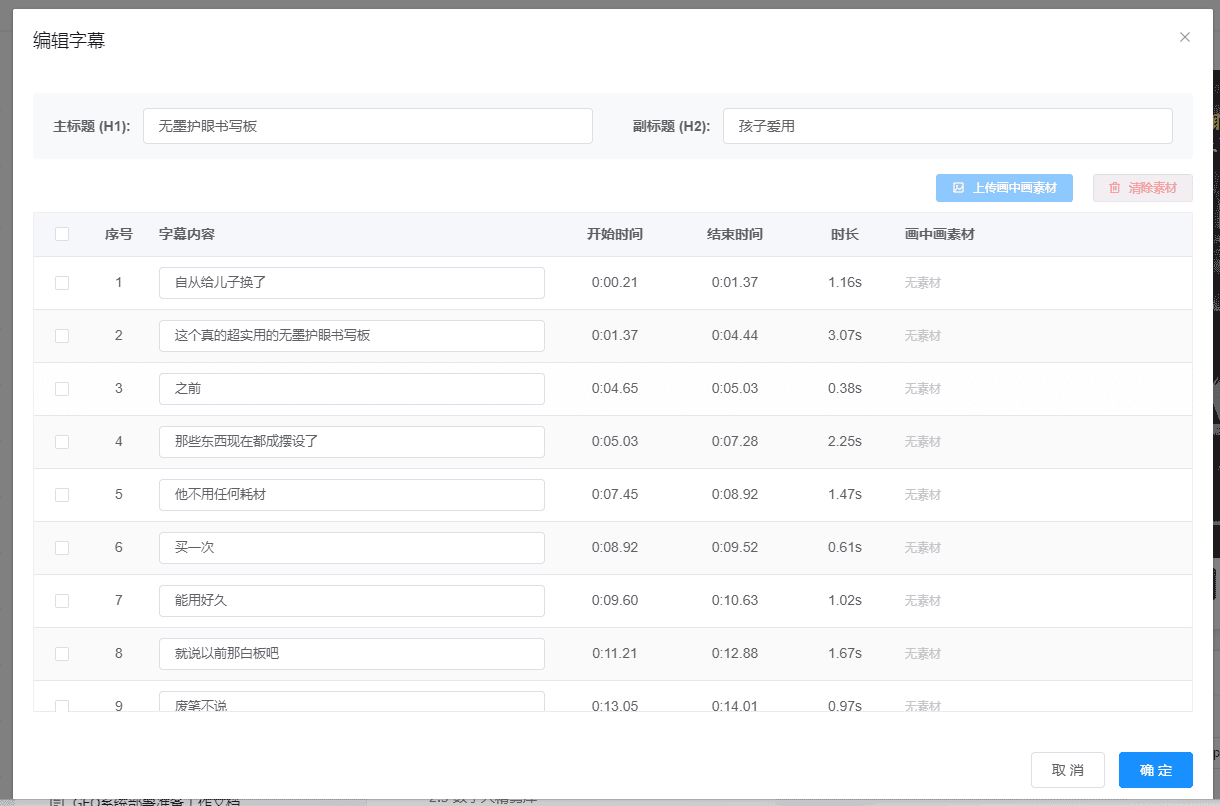Click subtitle field 那些东西现在都成摆设了
Image resolution: width=1220 pixels, height=806 pixels.
pos(352,442)
